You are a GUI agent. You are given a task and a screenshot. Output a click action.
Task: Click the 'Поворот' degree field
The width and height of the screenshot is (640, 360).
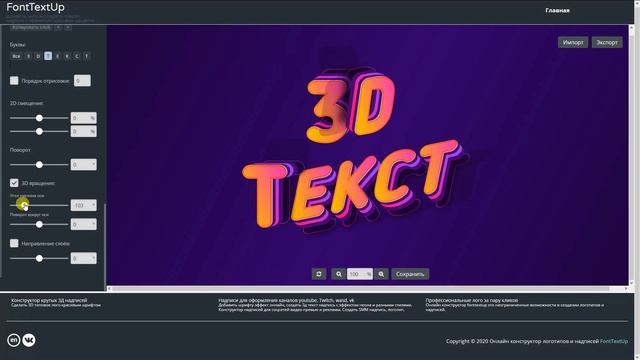point(84,164)
